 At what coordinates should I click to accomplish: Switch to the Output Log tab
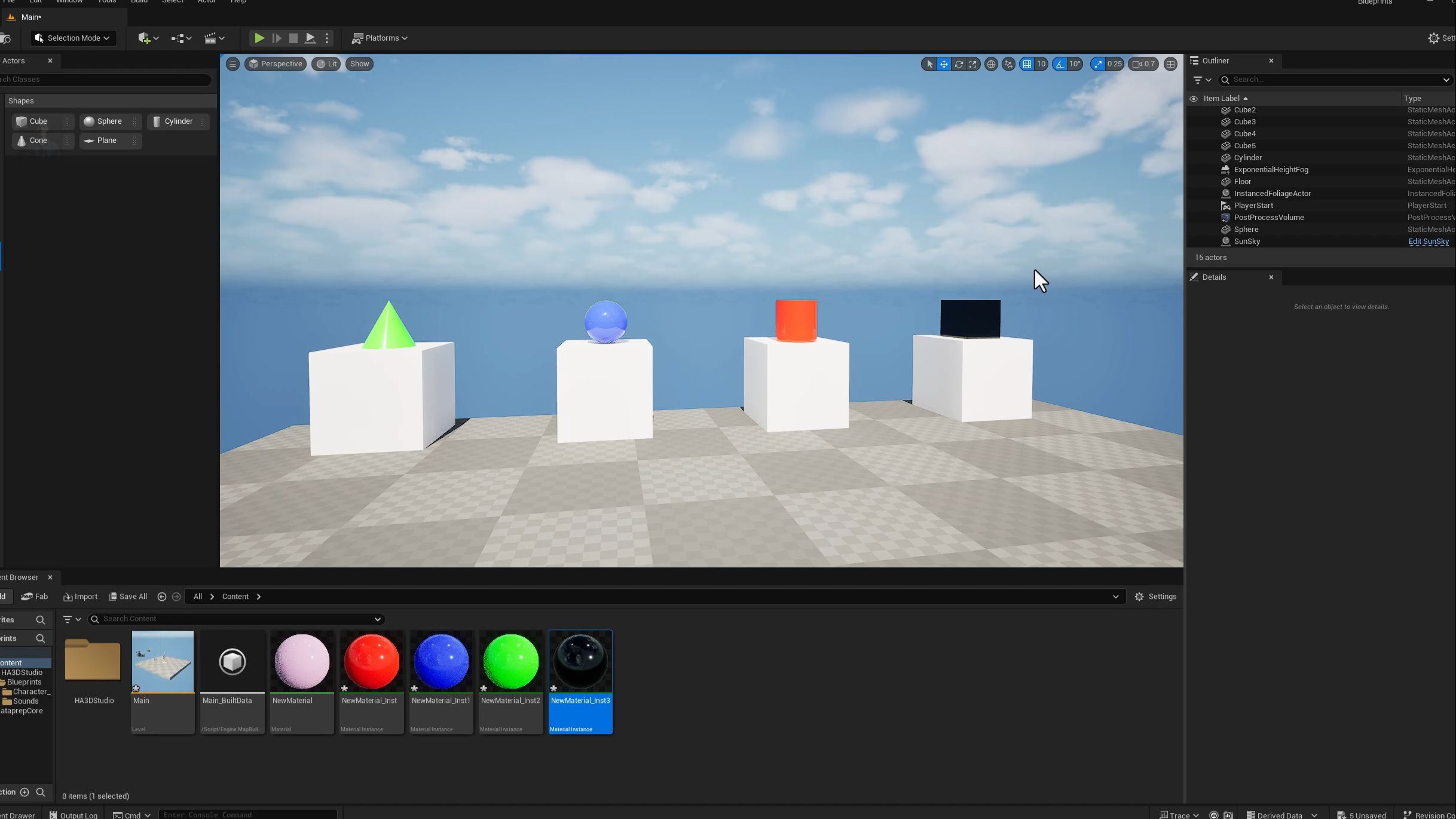coord(74,815)
